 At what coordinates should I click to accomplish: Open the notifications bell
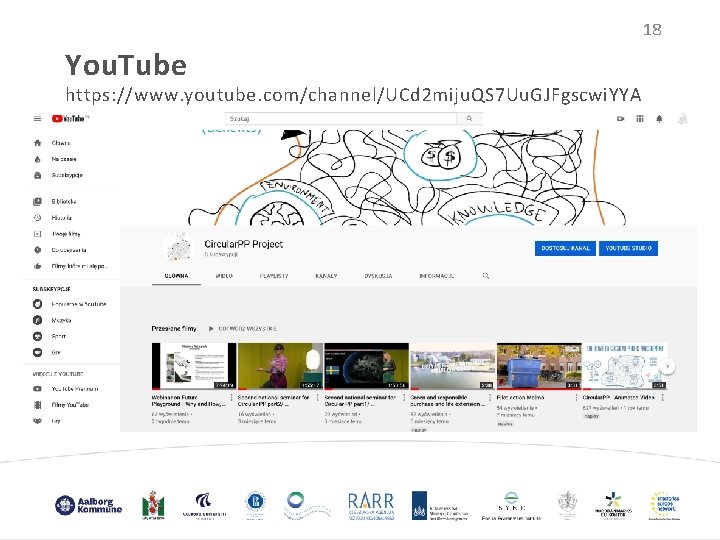click(659, 119)
